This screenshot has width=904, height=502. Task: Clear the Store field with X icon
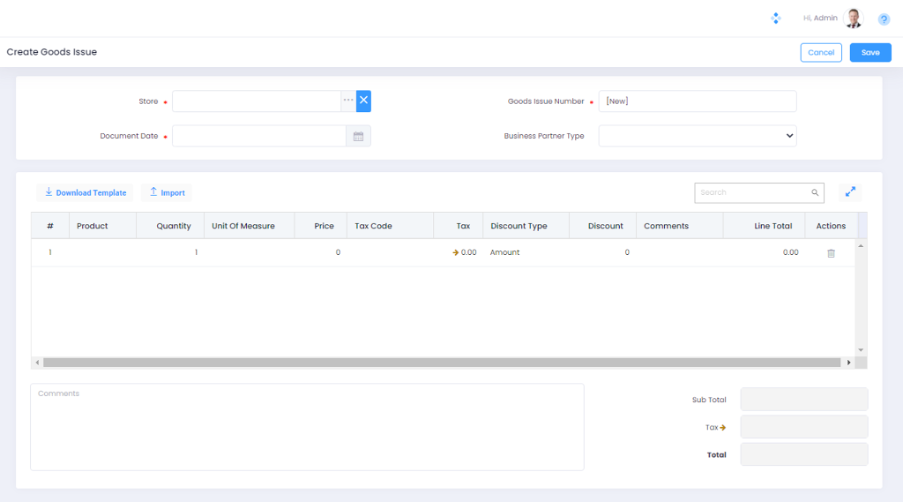click(363, 100)
